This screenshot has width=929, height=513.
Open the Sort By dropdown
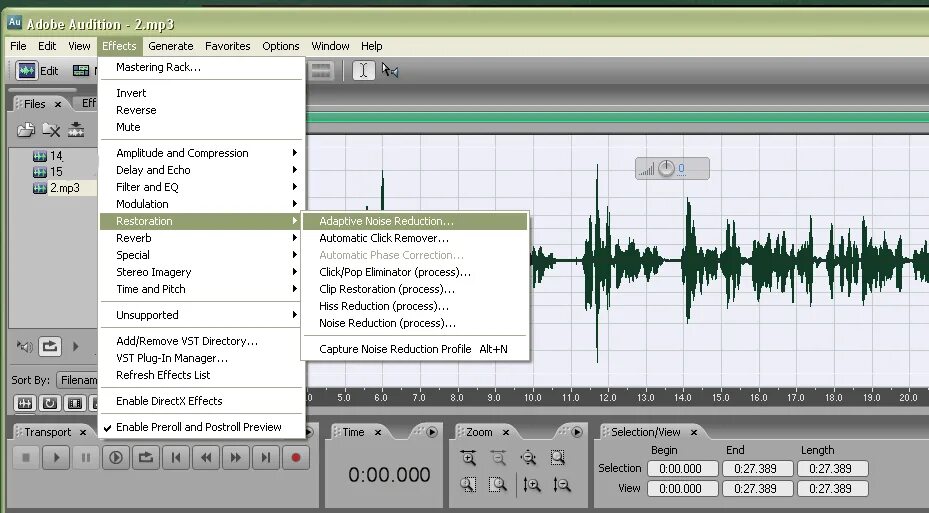point(78,380)
